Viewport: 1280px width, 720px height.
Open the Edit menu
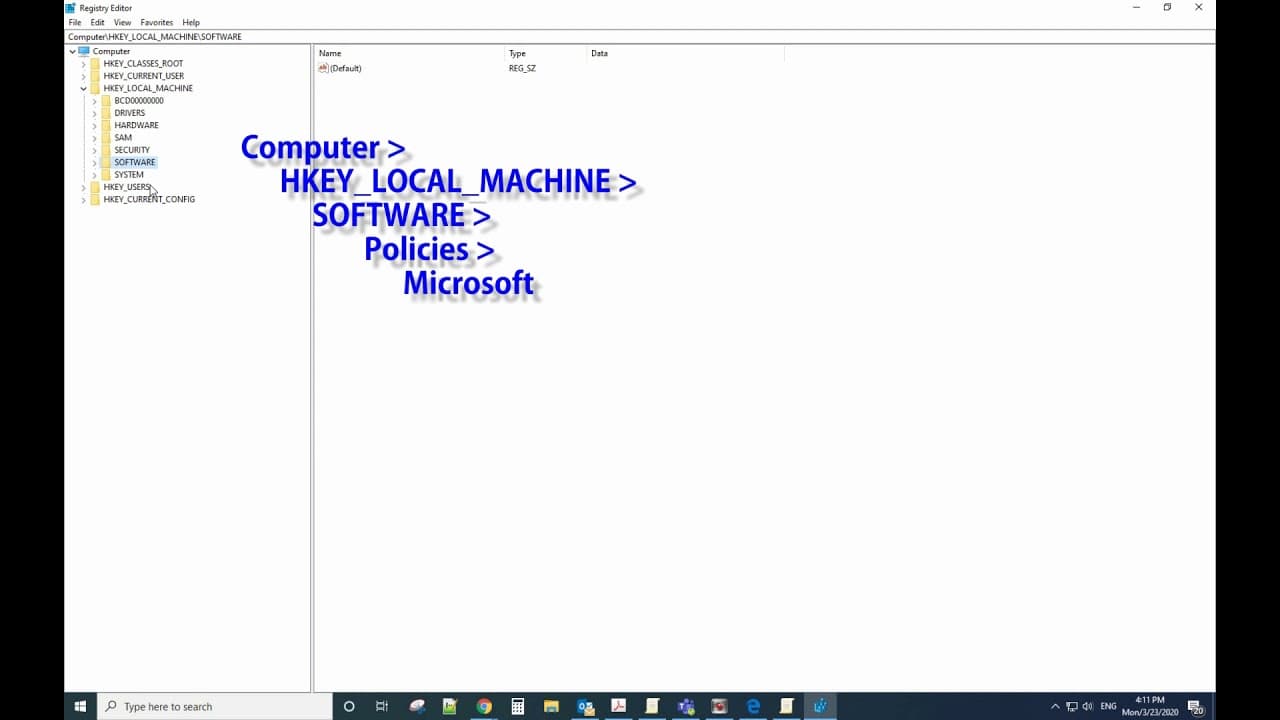[97, 22]
